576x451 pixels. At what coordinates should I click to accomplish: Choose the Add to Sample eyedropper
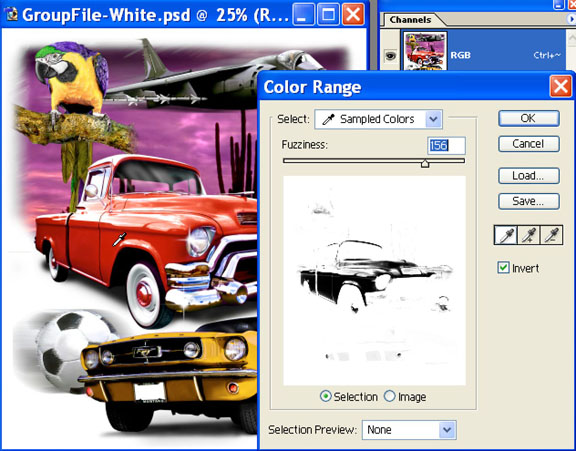pyautogui.click(x=529, y=235)
